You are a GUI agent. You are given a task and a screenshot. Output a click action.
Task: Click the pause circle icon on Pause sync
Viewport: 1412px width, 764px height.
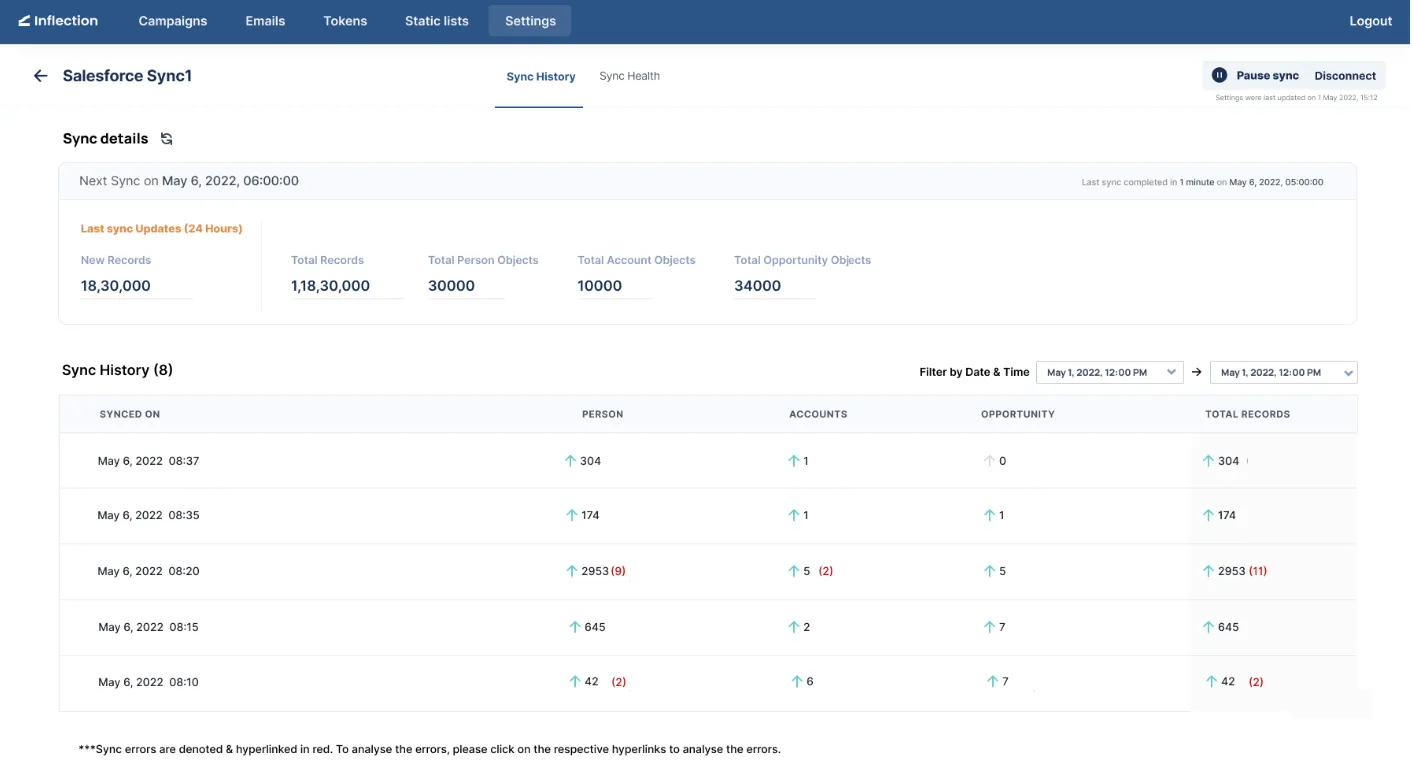click(1218, 74)
